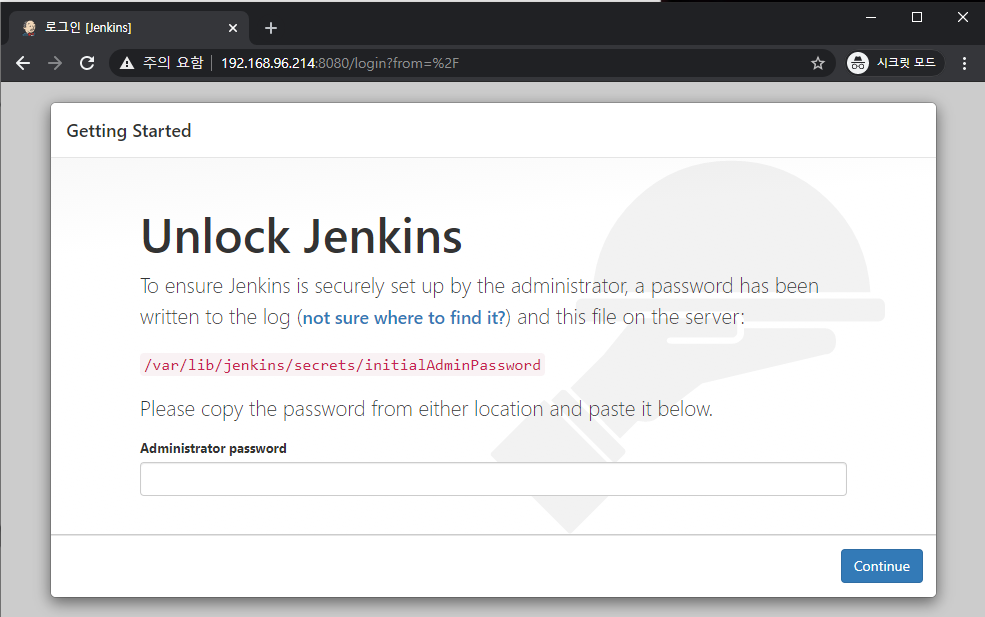985x617 pixels.
Task: Click the browser back arrow
Action: [x=23, y=63]
